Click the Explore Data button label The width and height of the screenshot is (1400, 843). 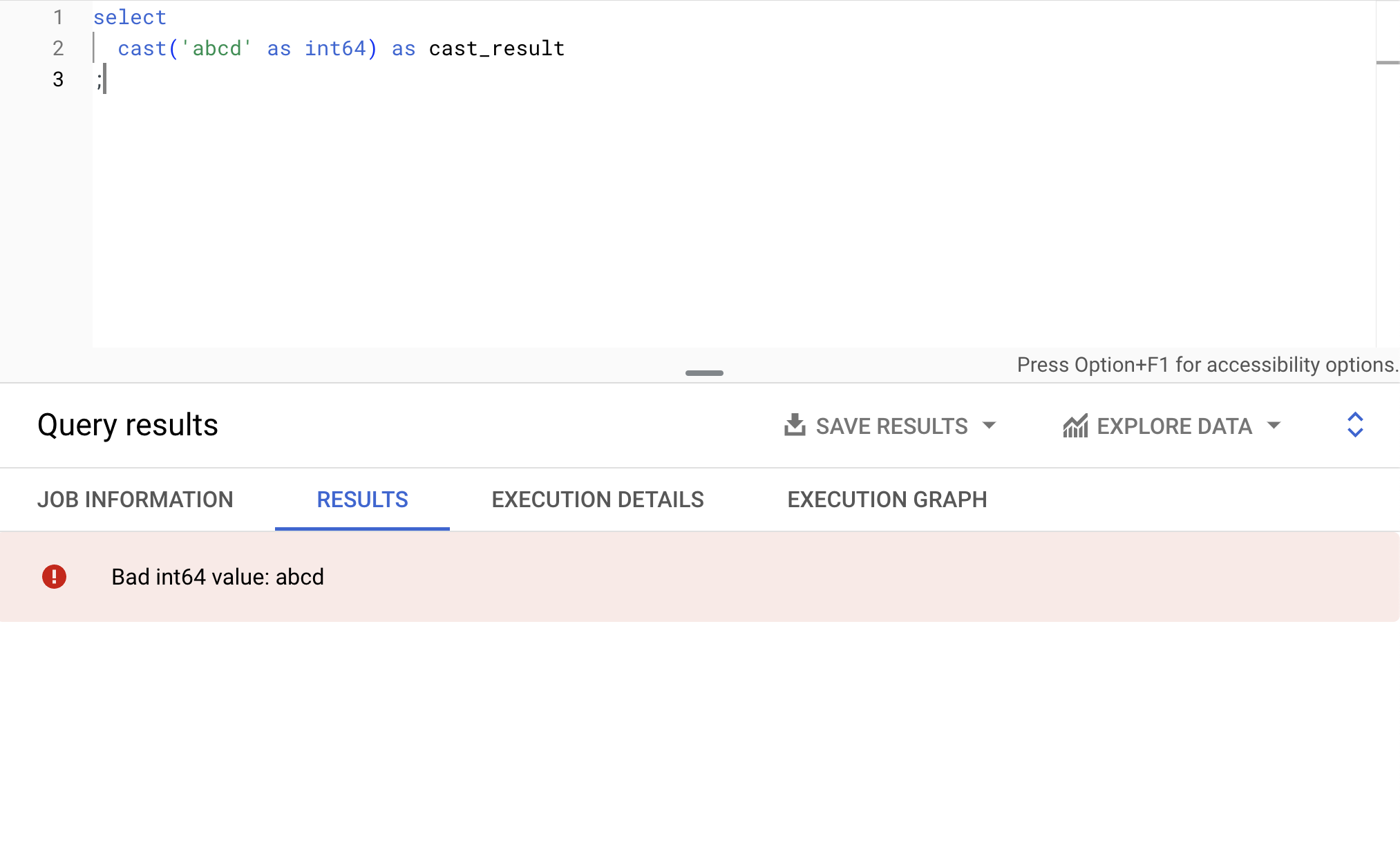pos(1174,426)
